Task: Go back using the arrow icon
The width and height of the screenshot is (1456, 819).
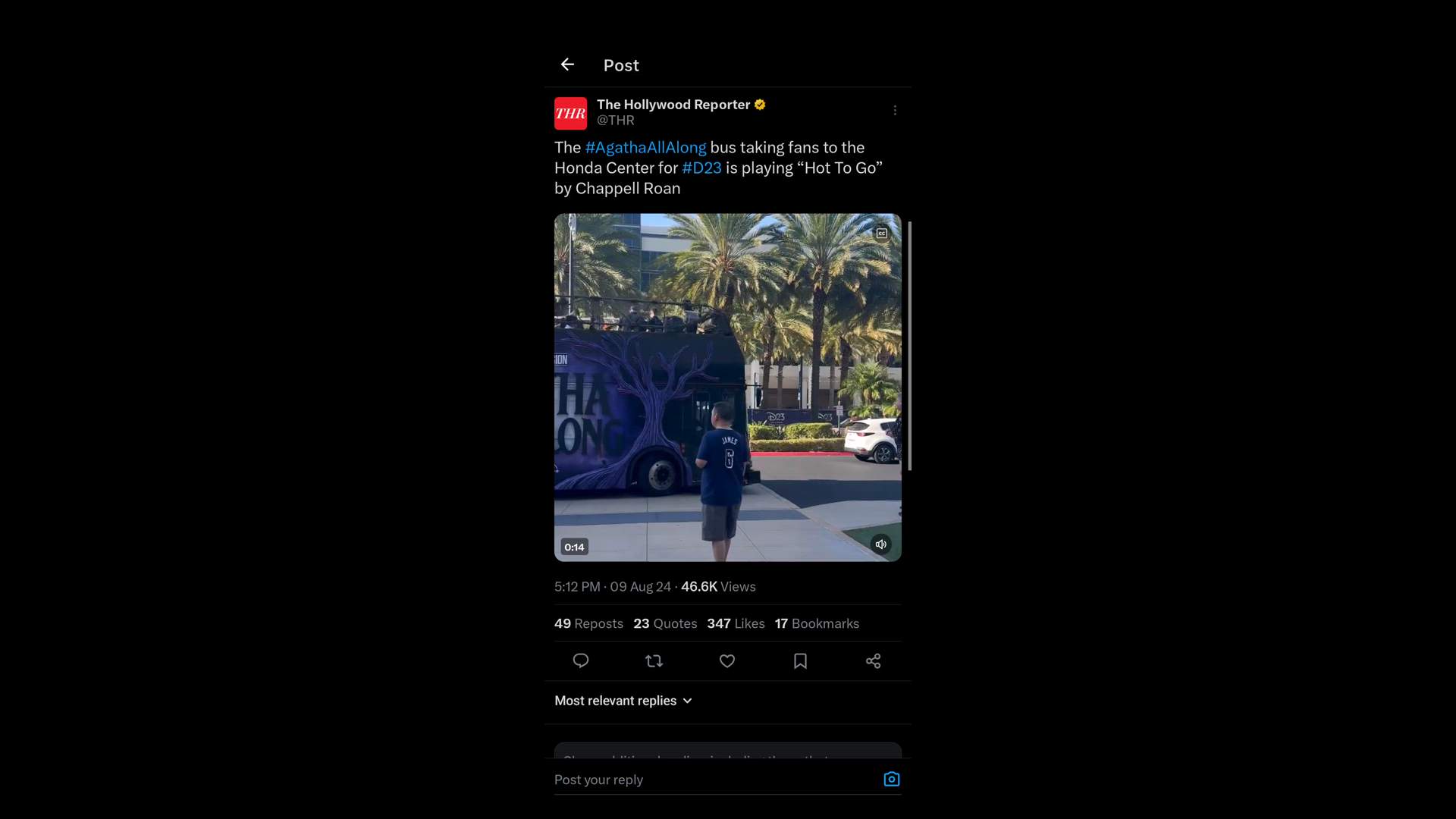Action: (x=567, y=64)
